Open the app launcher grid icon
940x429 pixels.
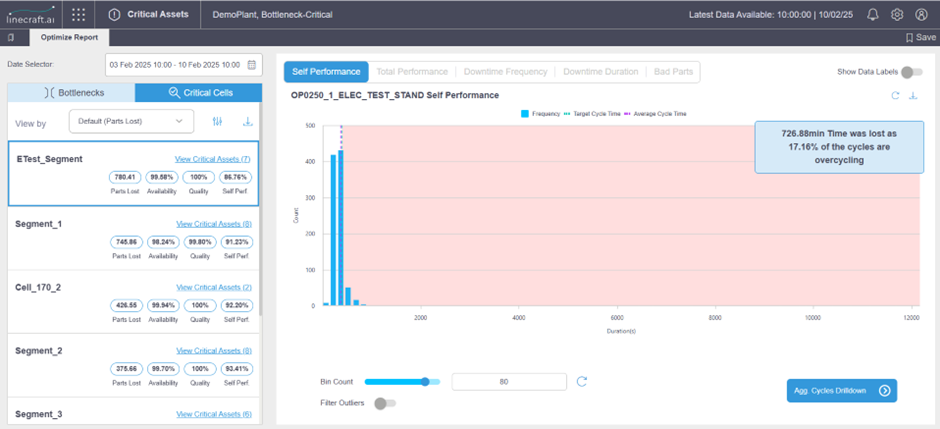tap(78, 14)
